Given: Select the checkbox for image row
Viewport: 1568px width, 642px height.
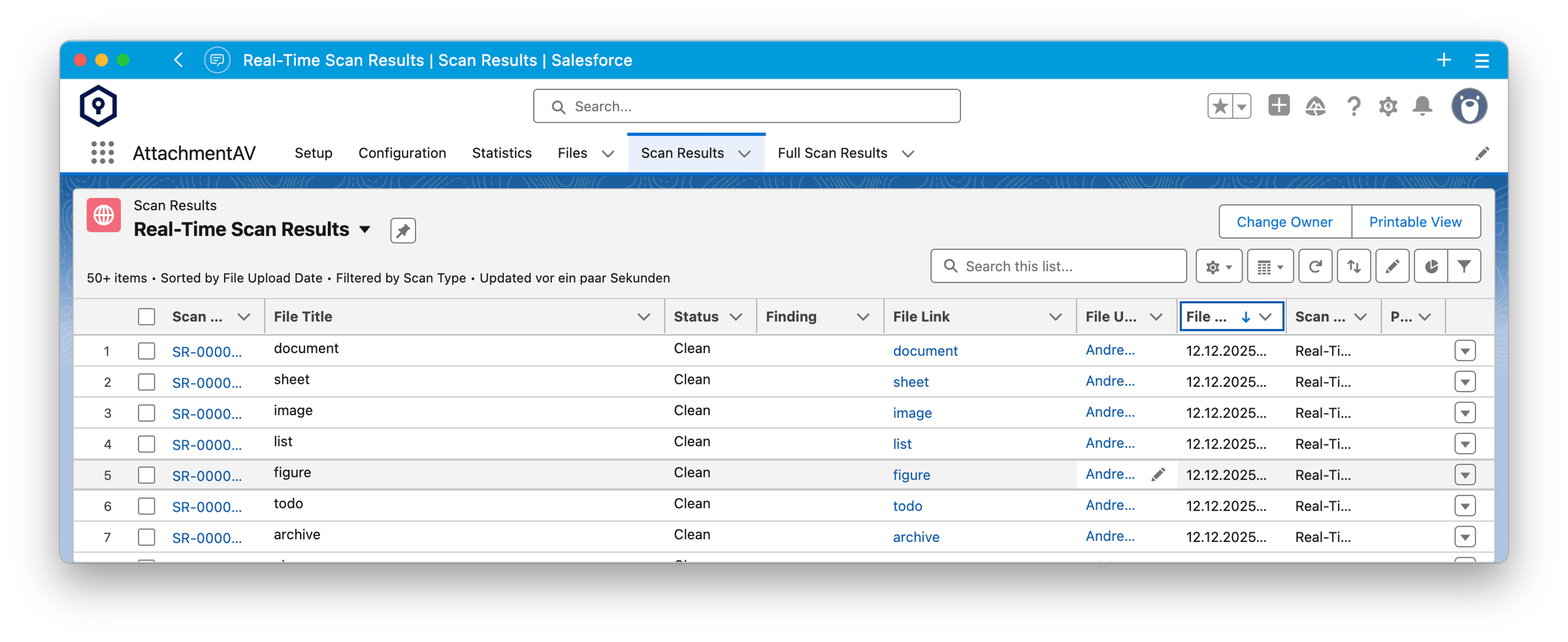Looking at the screenshot, I should pyautogui.click(x=146, y=413).
